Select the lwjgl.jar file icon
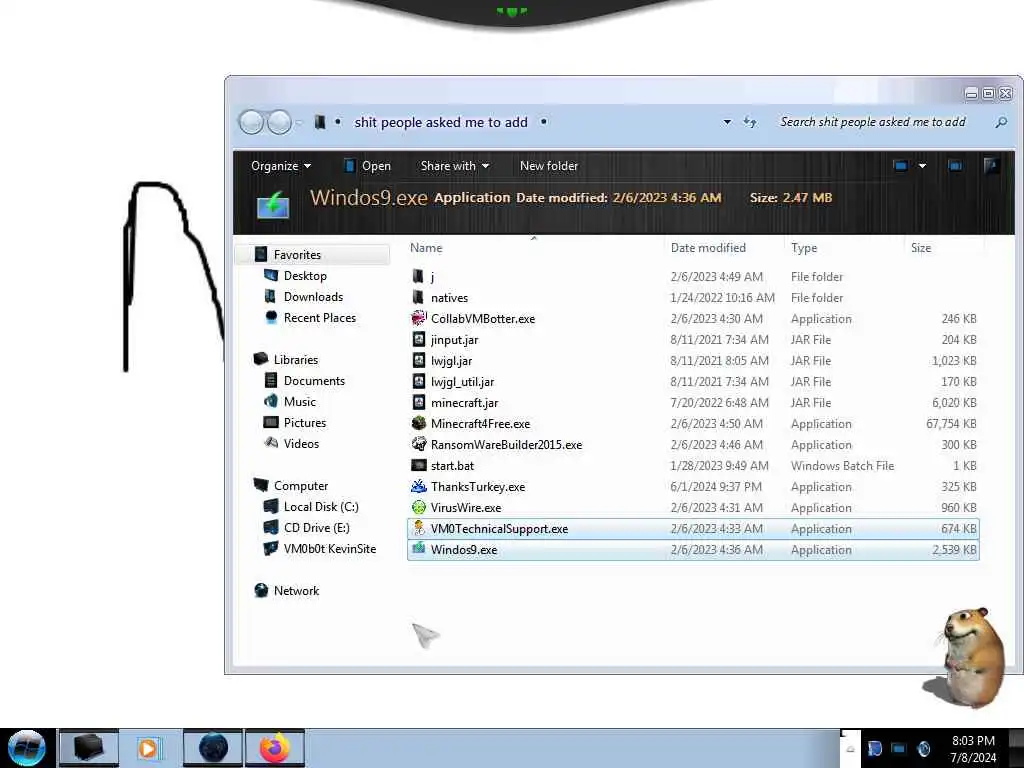 pos(419,360)
